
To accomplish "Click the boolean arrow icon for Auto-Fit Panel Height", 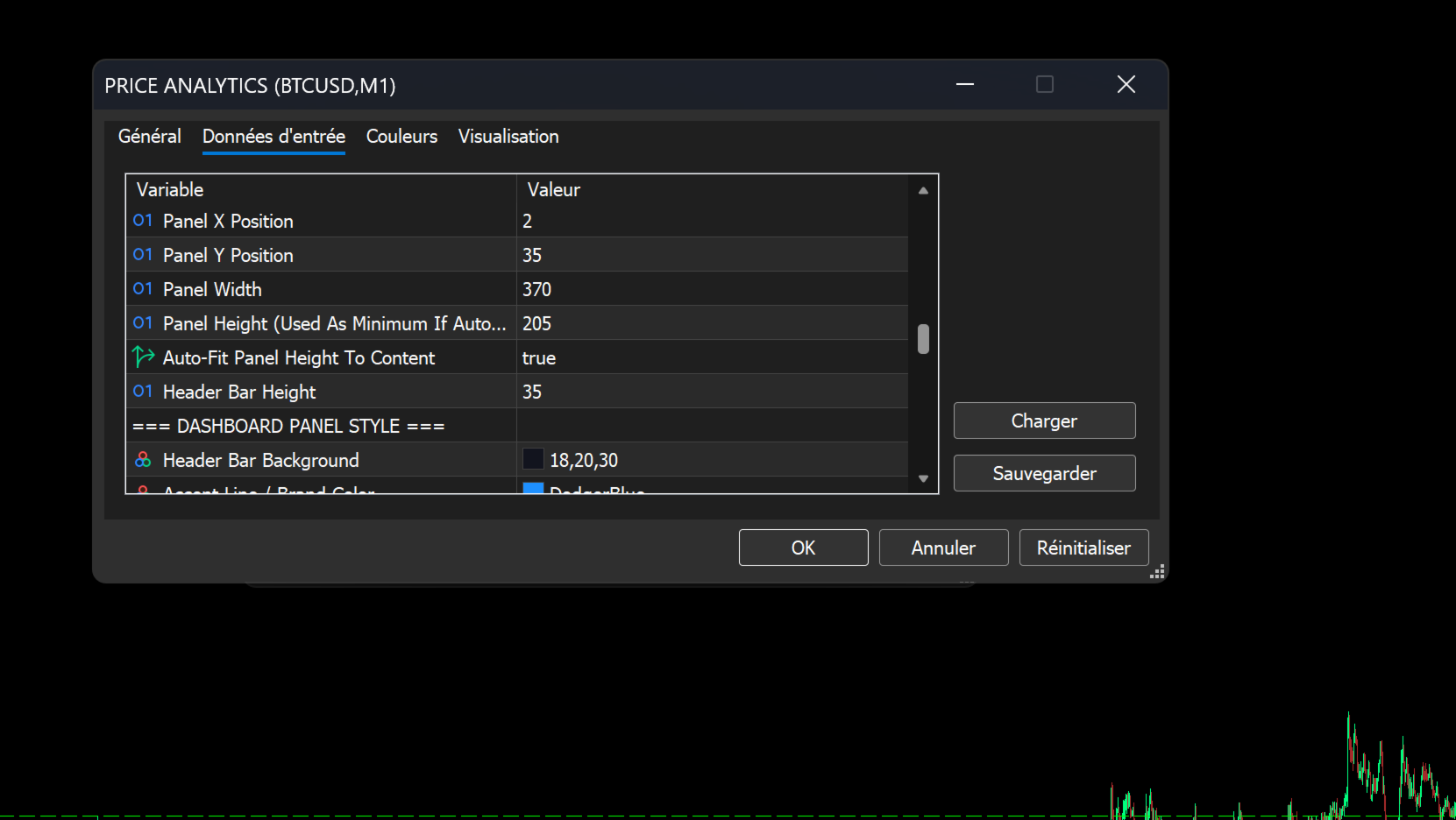I will tap(143, 357).
